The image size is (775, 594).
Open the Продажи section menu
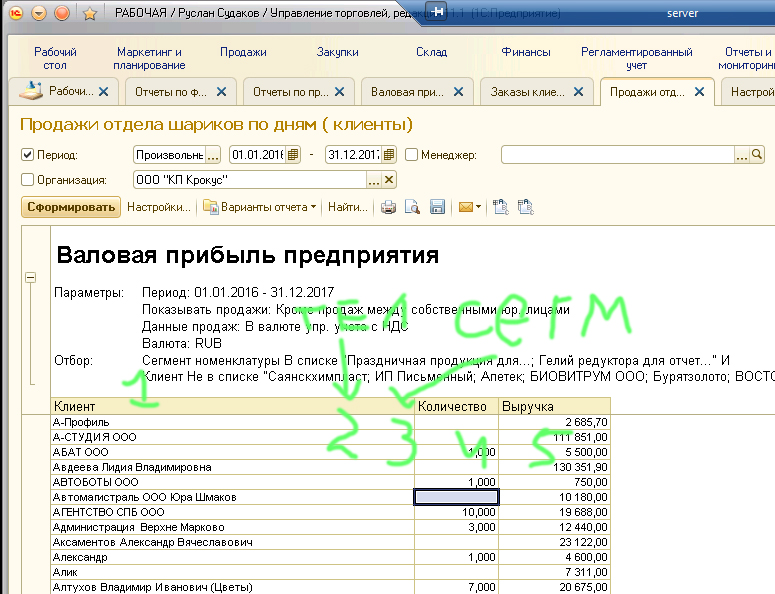pos(243,53)
